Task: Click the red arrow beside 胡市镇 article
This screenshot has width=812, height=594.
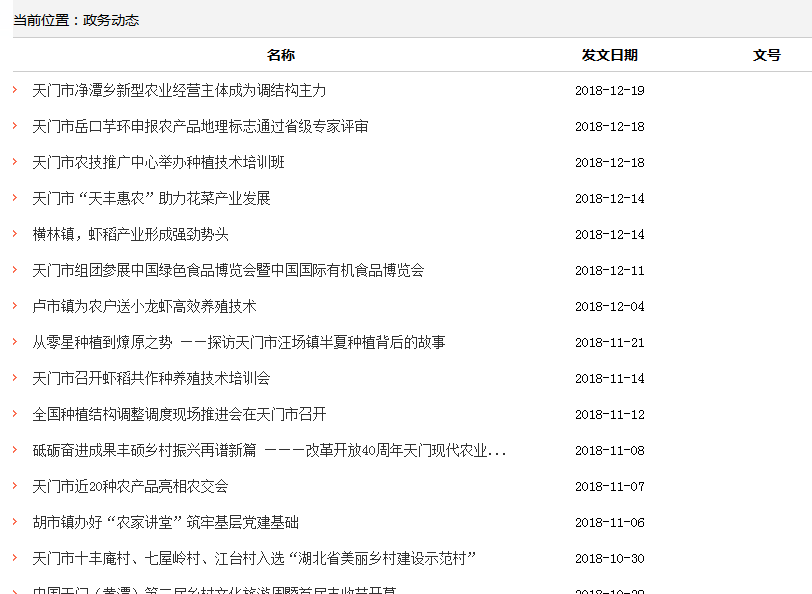Action: click(x=15, y=522)
